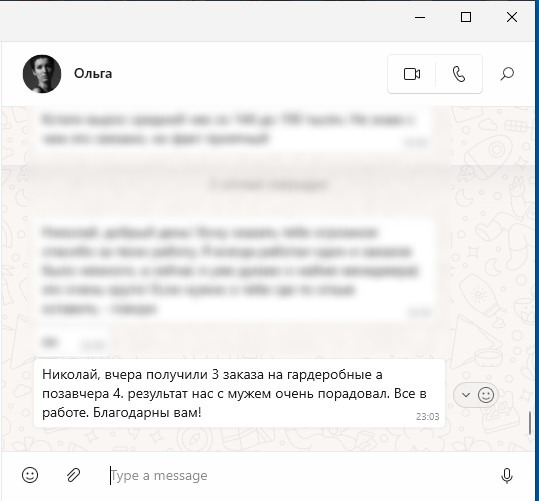Click the paperclip attach icon

[73, 475]
